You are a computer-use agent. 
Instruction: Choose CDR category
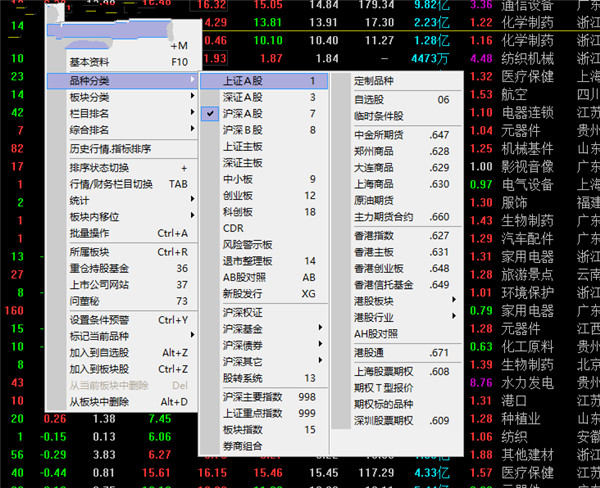[264, 228]
